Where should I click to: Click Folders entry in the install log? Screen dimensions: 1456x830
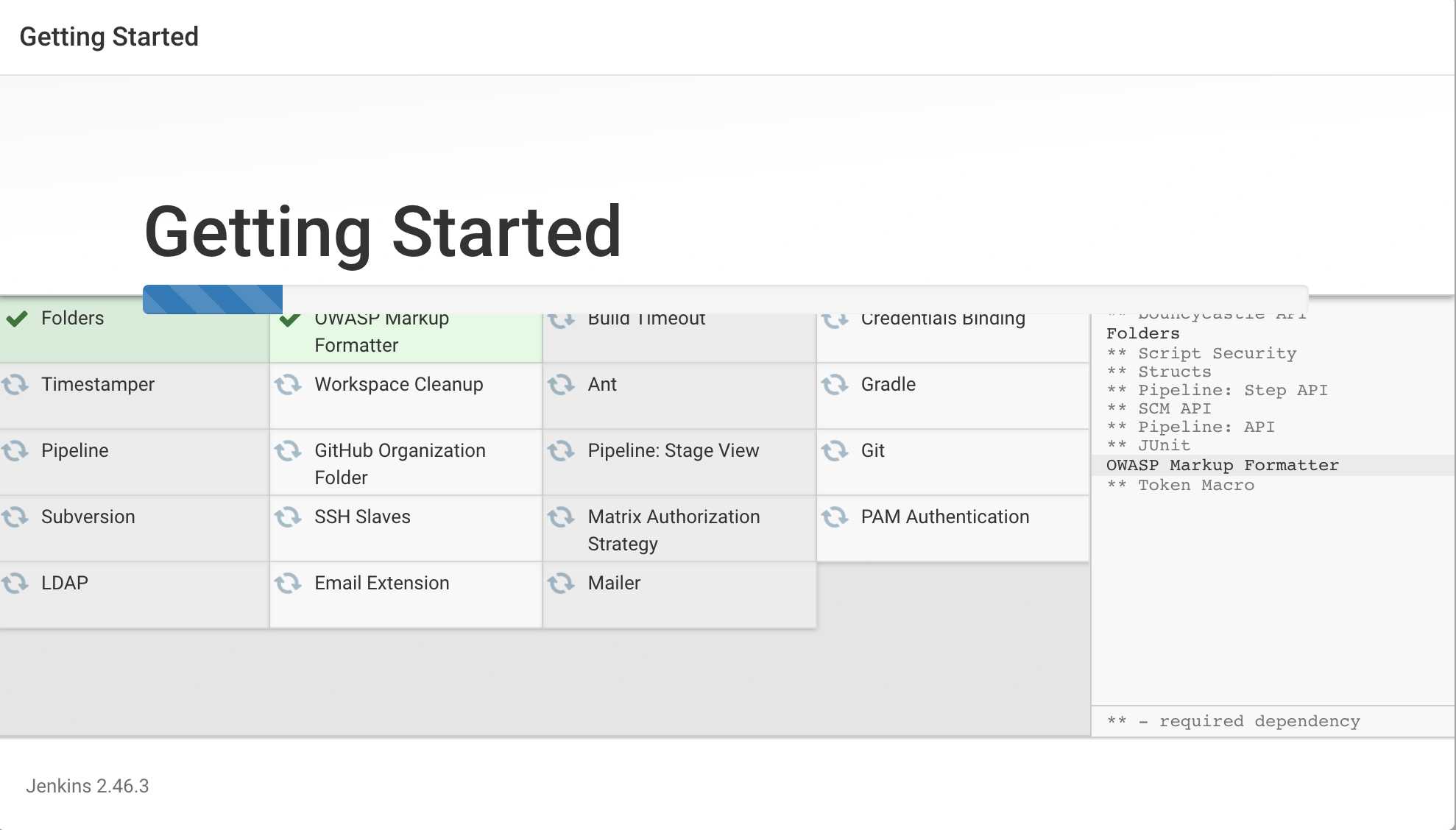[x=1142, y=334]
